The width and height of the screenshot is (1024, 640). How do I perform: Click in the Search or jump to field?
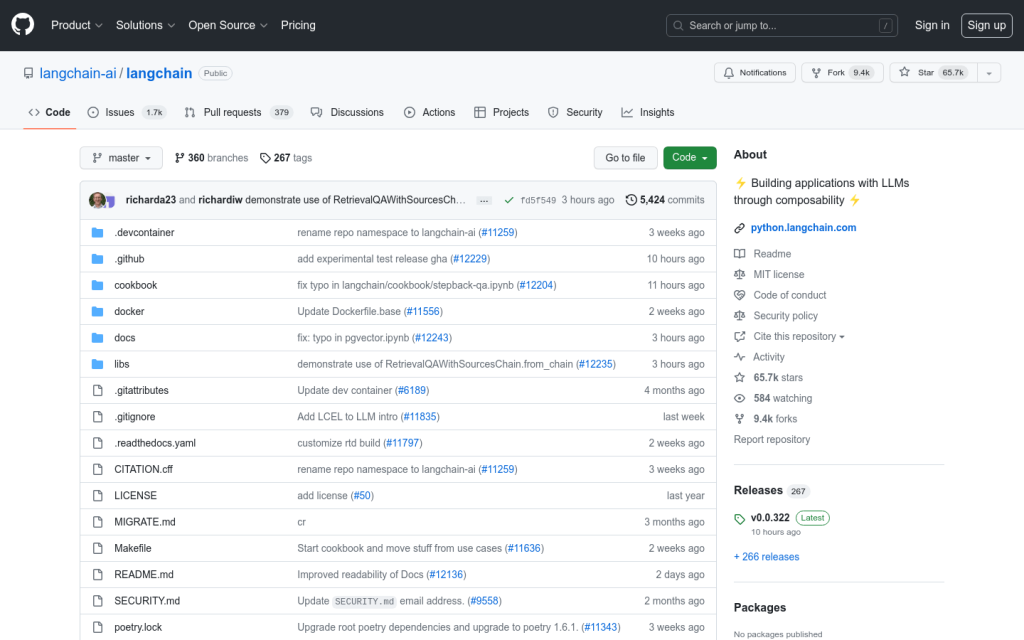coord(782,25)
